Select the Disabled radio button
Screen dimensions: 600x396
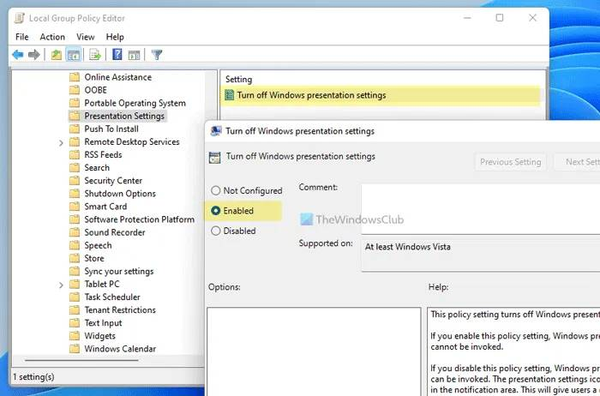pos(216,231)
